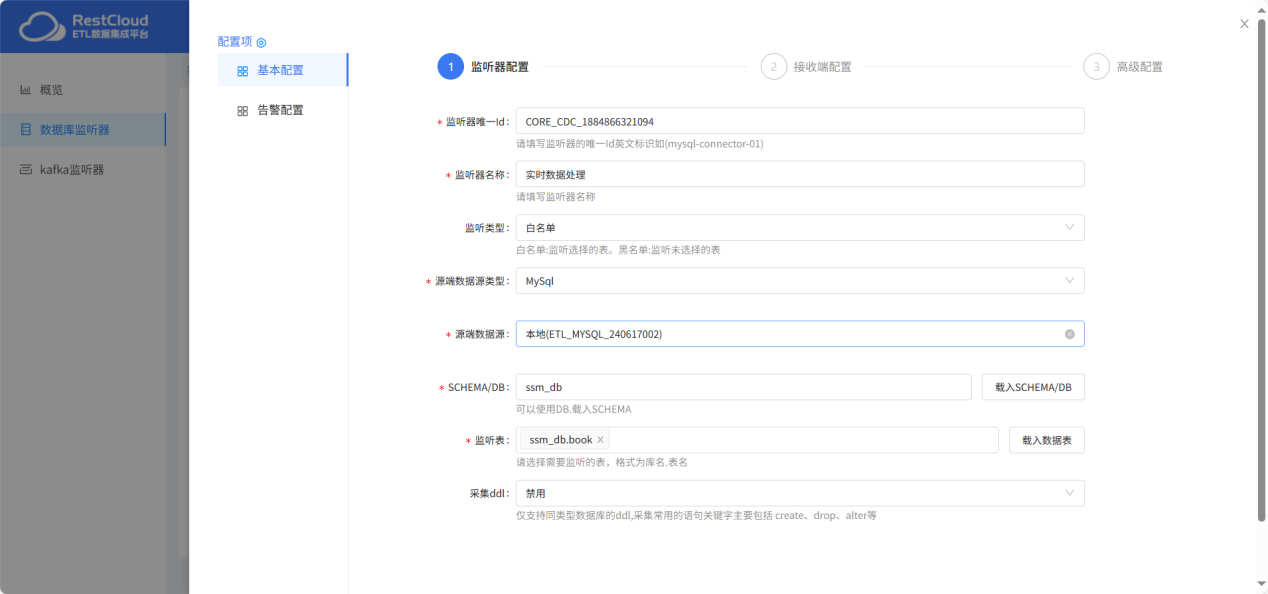Click the 载入SCHEMA/DB button

[1033, 387]
